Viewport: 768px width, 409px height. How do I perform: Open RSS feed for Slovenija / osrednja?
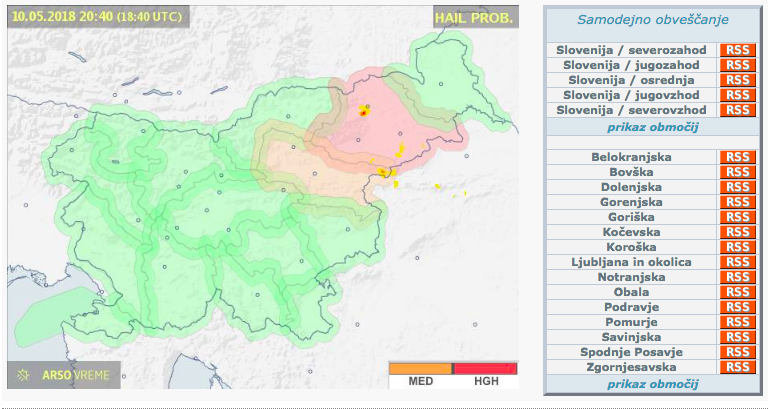click(x=737, y=80)
